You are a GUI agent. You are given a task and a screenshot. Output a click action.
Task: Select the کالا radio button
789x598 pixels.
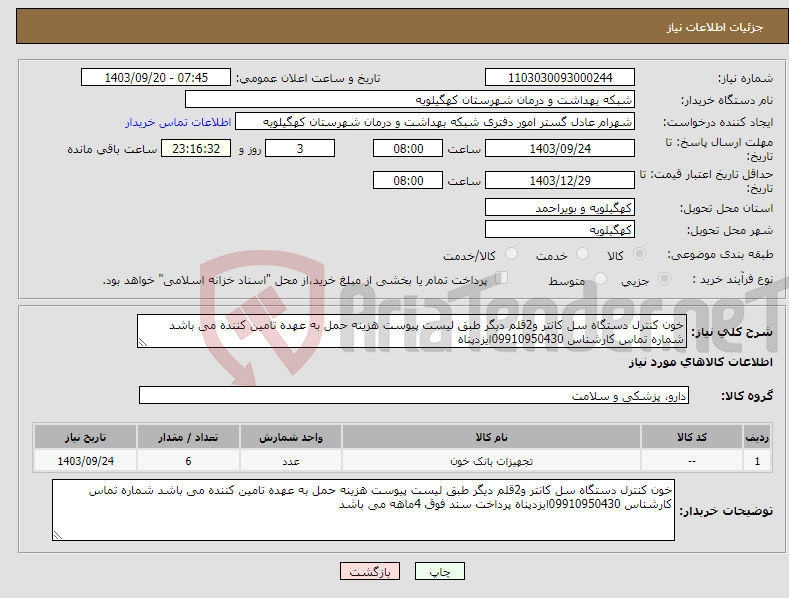click(x=639, y=254)
